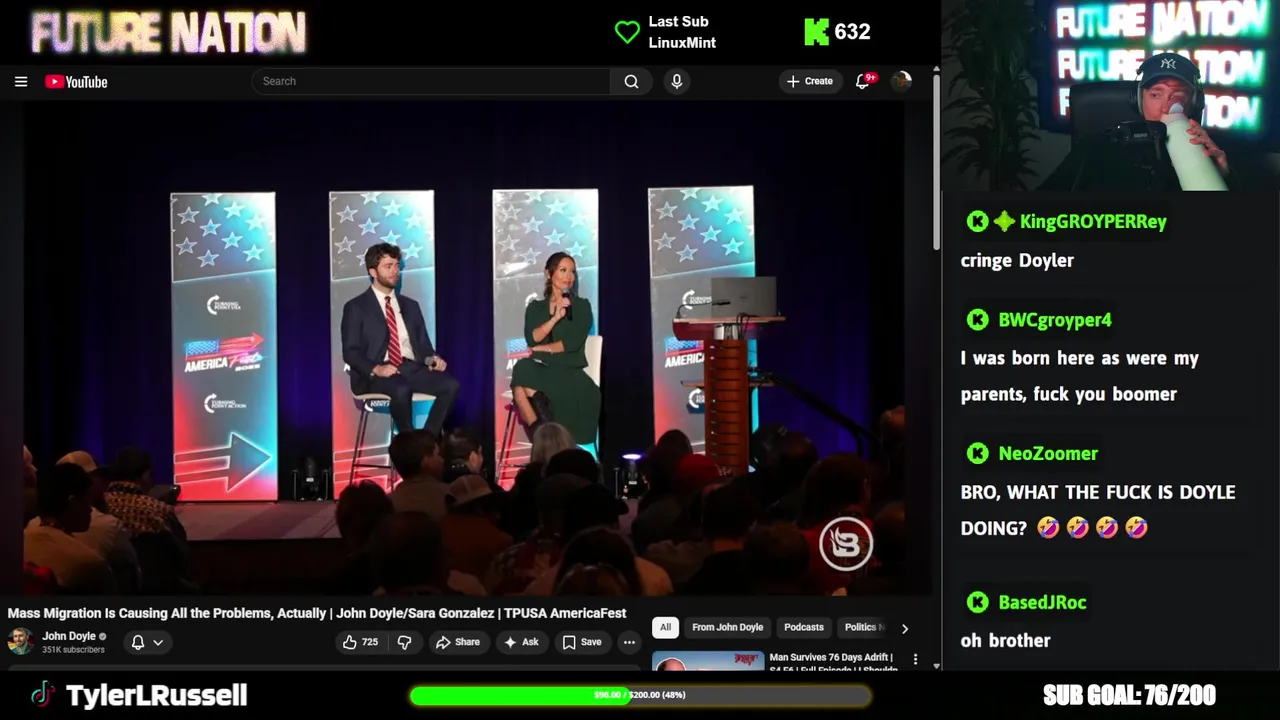Image resolution: width=1280 pixels, height=720 pixels.
Task: Click the TylerLRussell handle text
Action: 156,695
